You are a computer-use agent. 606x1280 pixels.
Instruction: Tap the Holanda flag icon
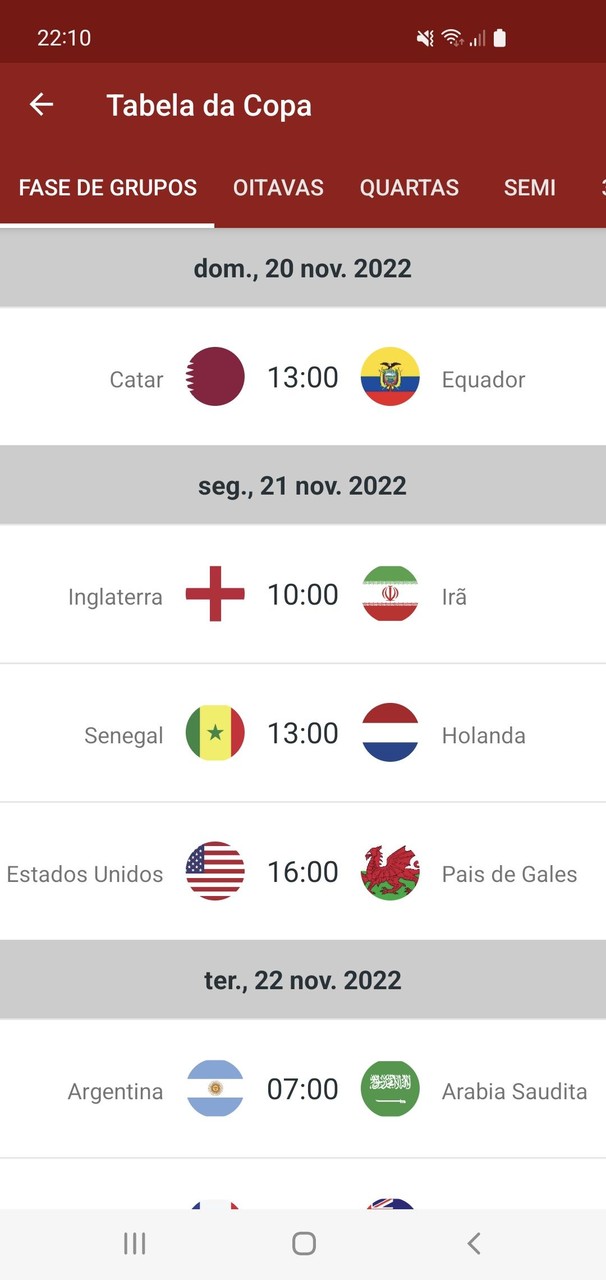[x=390, y=733]
